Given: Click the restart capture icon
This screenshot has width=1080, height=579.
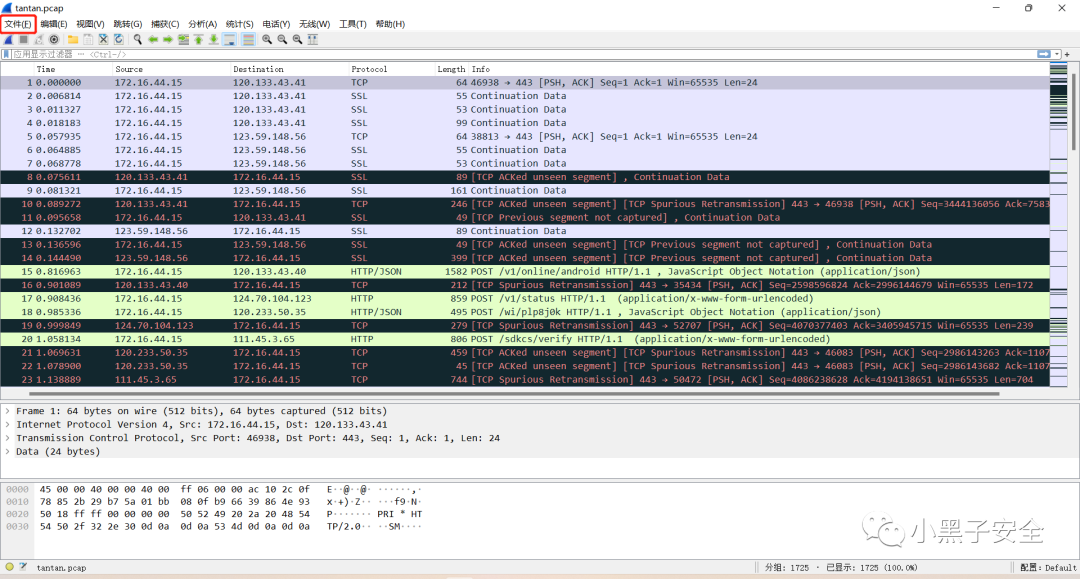Looking at the screenshot, I should pyautogui.click(x=39, y=40).
